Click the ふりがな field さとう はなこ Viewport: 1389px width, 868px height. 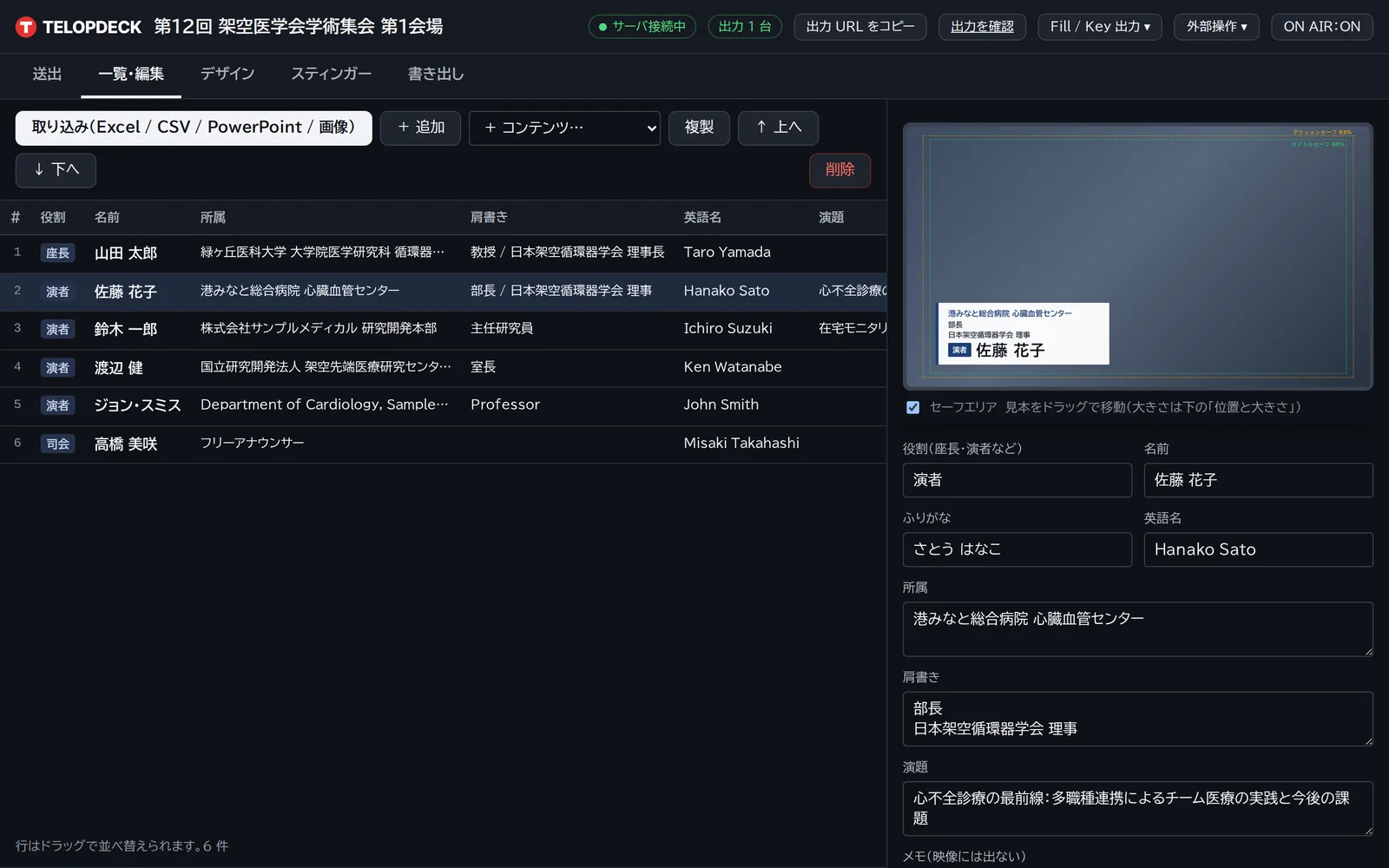[1017, 549]
